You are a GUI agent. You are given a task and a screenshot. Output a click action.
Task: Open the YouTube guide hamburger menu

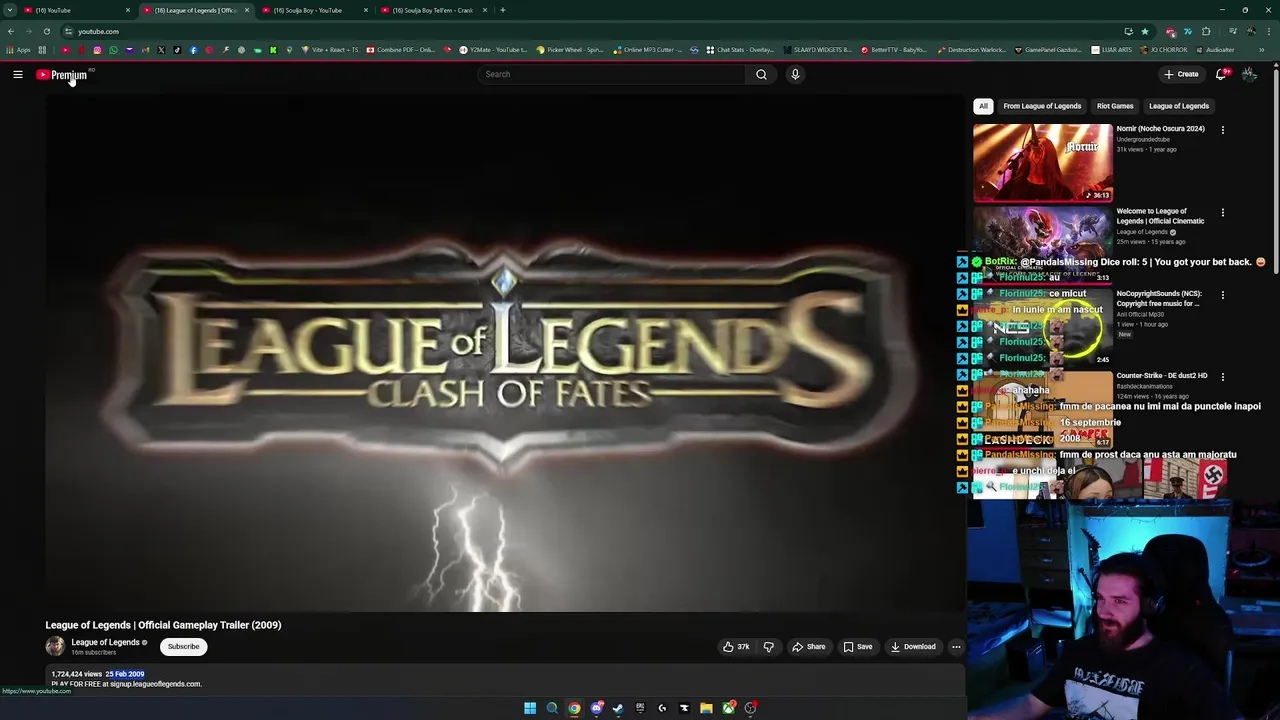(18, 74)
